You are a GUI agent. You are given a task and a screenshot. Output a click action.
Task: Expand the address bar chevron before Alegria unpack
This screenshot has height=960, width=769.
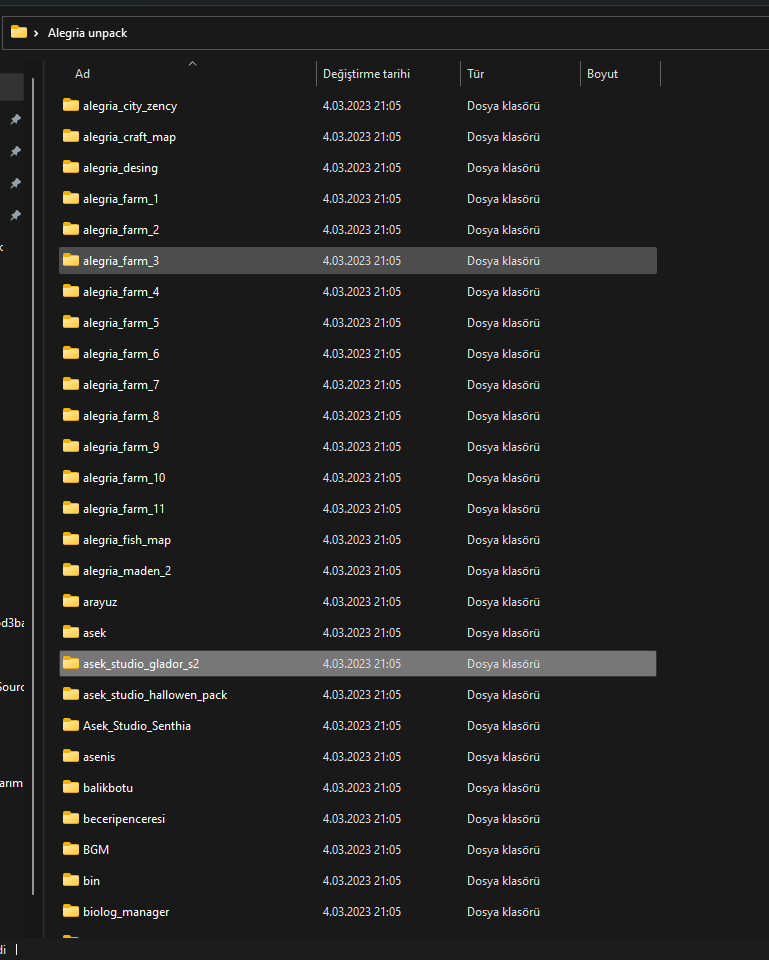[x=36, y=33]
